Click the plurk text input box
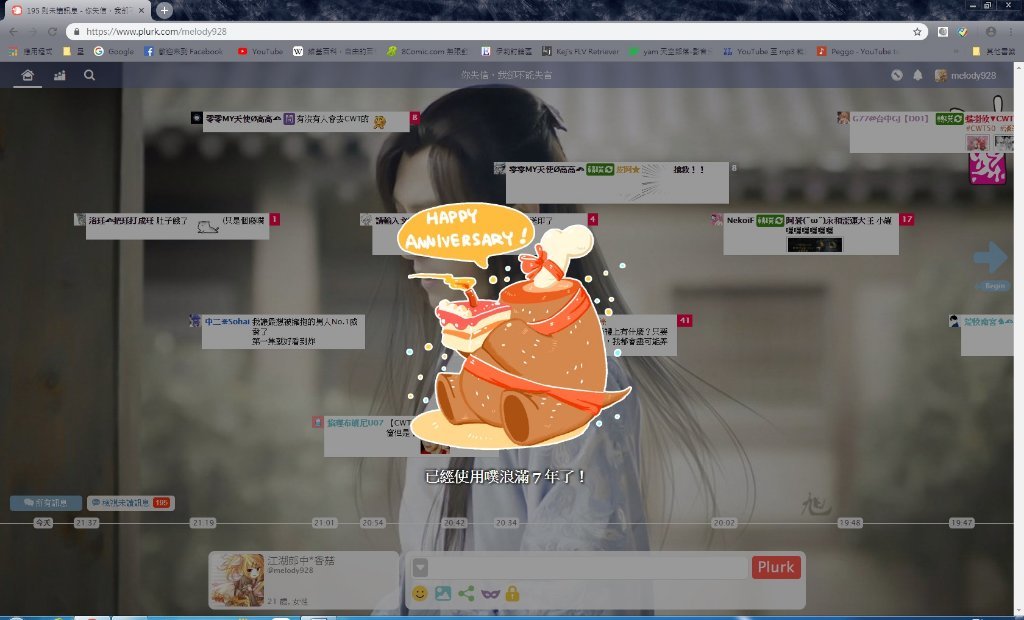This screenshot has height=620, width=1024. 588,567
